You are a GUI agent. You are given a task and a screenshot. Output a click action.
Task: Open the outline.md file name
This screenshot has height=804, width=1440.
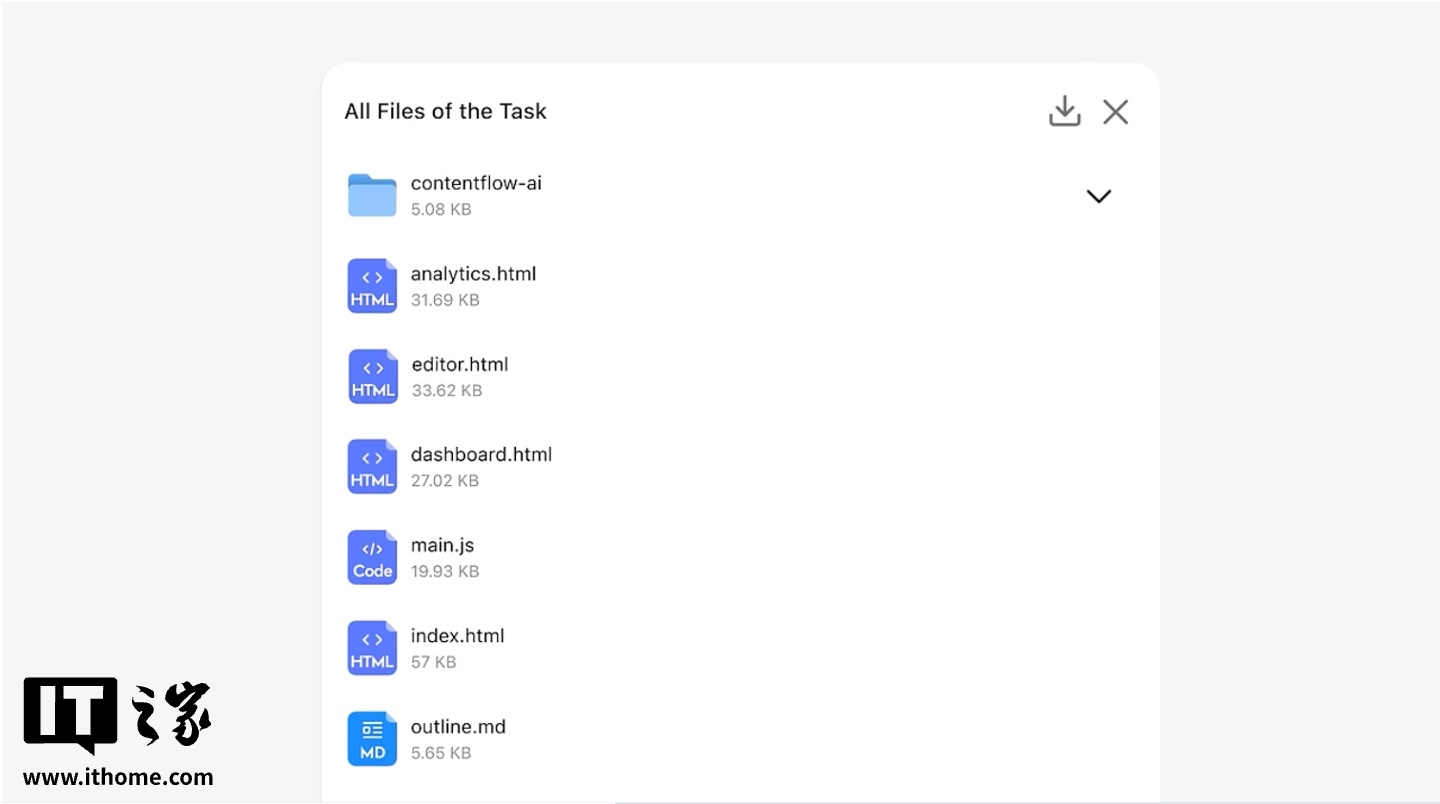(458, 727)
